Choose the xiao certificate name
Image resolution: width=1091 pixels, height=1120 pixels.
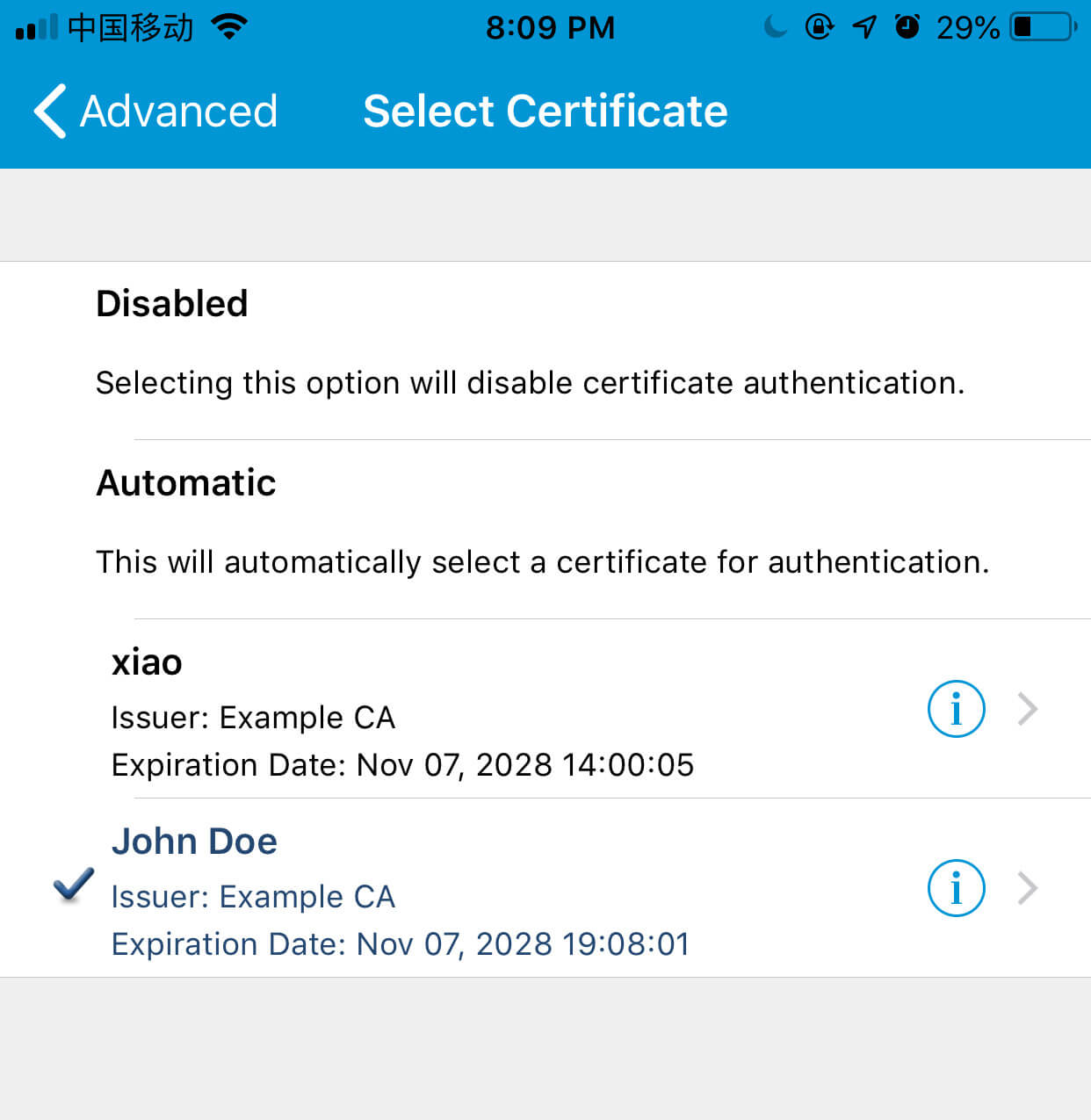pyautogui.click(x=147, y=662)
